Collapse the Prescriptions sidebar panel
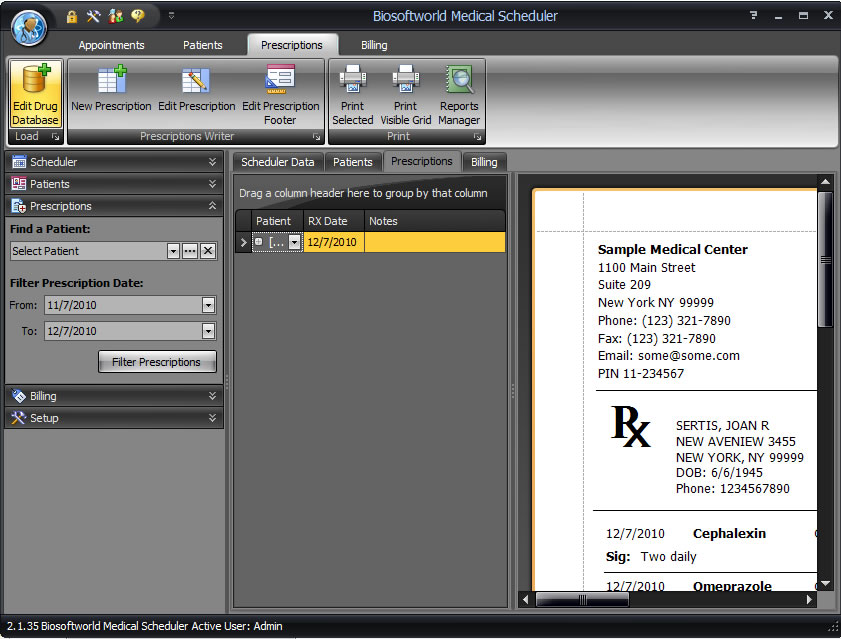The image size is (841, 639). 114,205
